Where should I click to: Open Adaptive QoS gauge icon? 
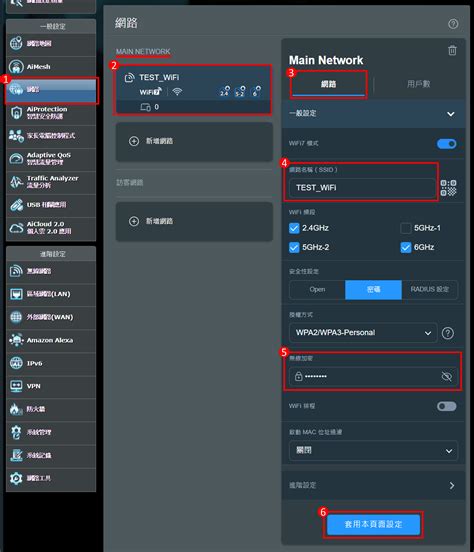16,159
